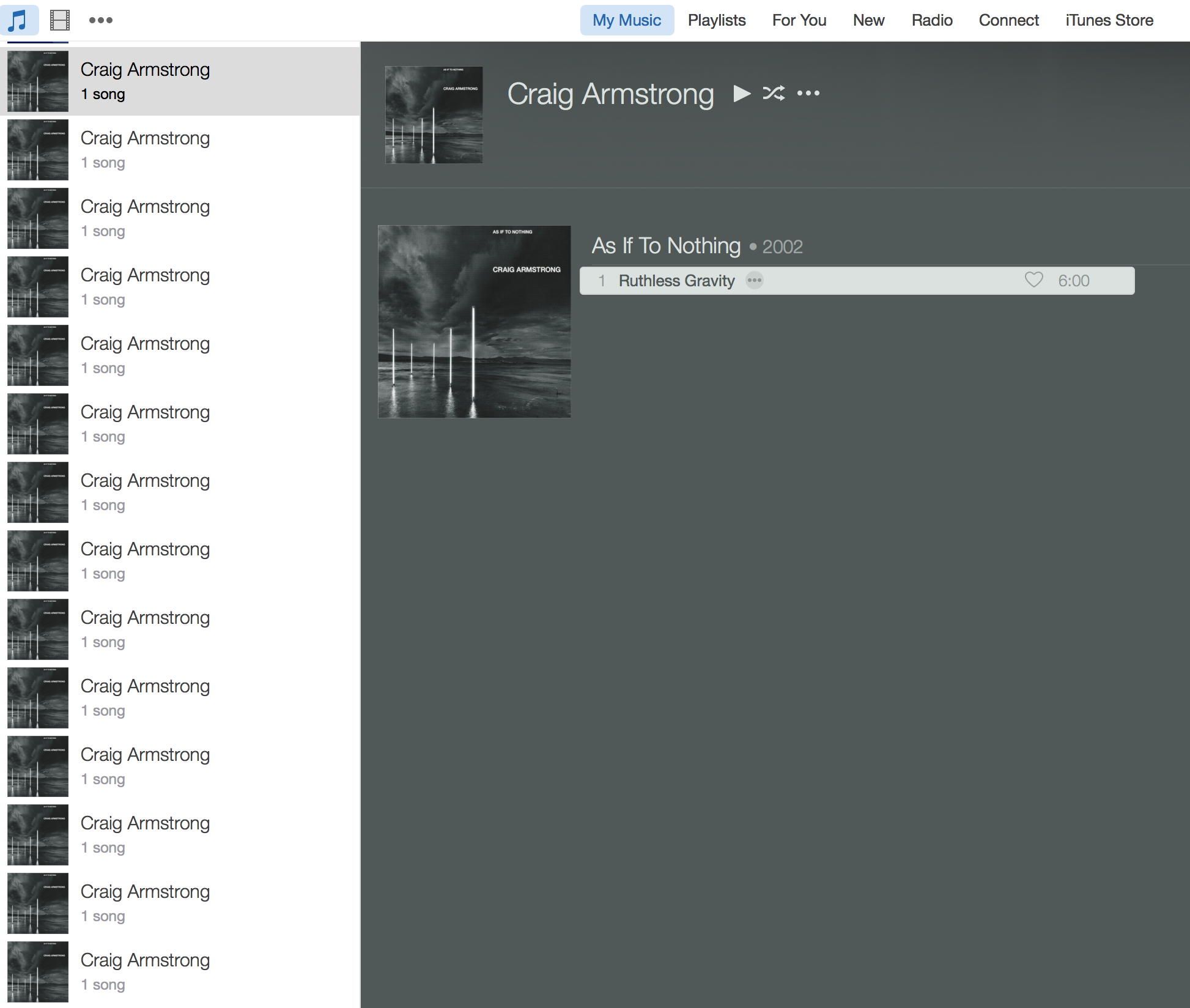Switch to the Music library icon
Screen dimensions: 1190x1008
(18, 20)
